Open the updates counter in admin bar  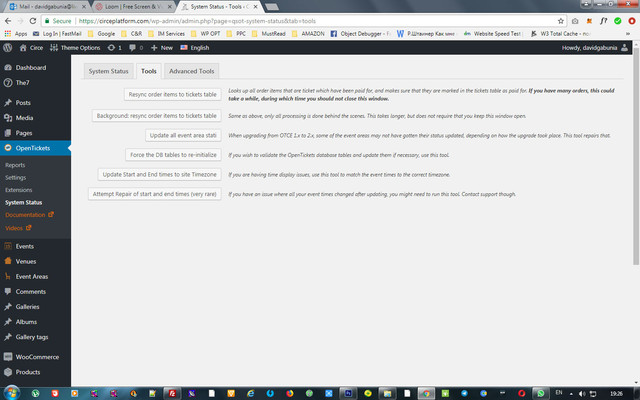point(114,48)
